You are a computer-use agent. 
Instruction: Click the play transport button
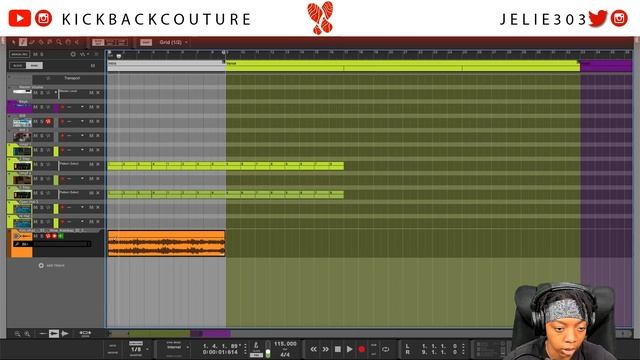click(349, 349)
